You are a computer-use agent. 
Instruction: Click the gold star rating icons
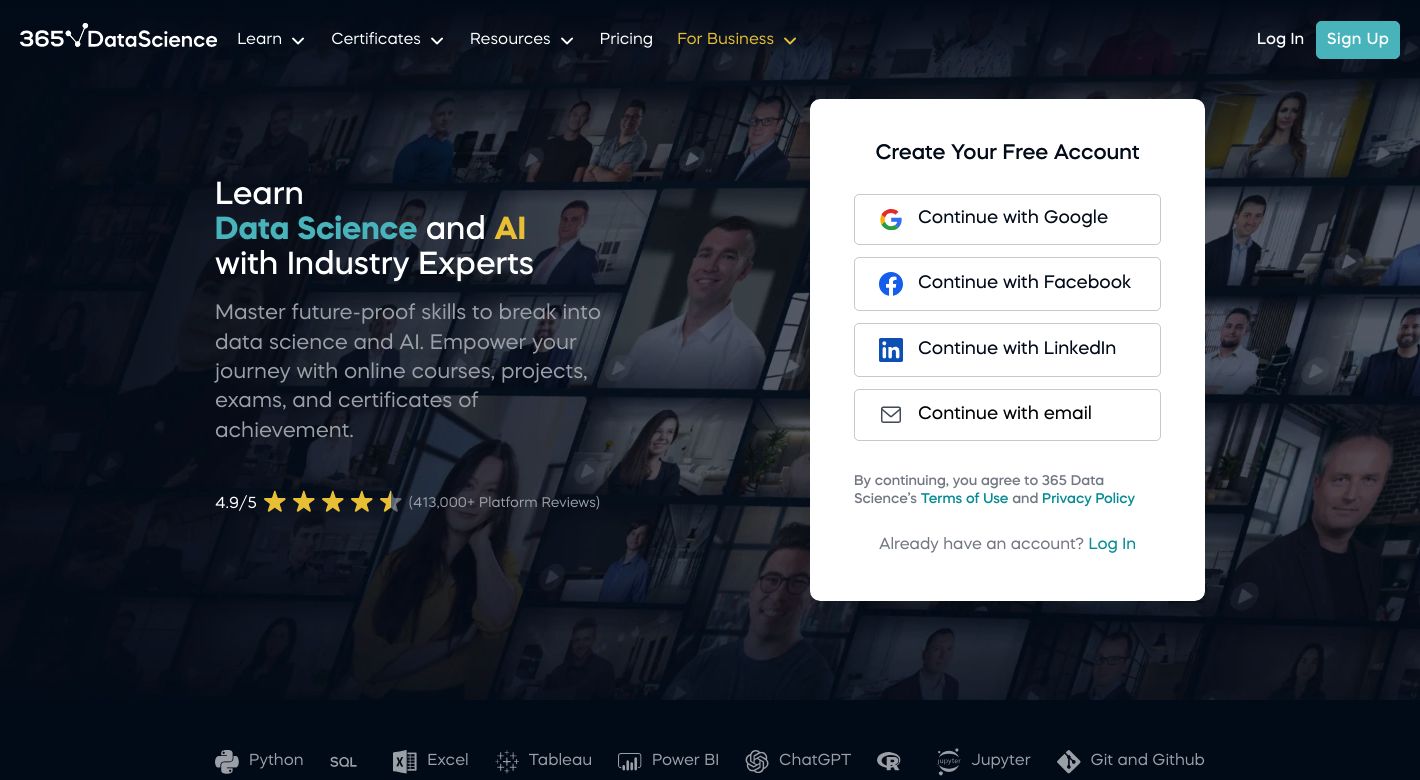pos(332,502)
